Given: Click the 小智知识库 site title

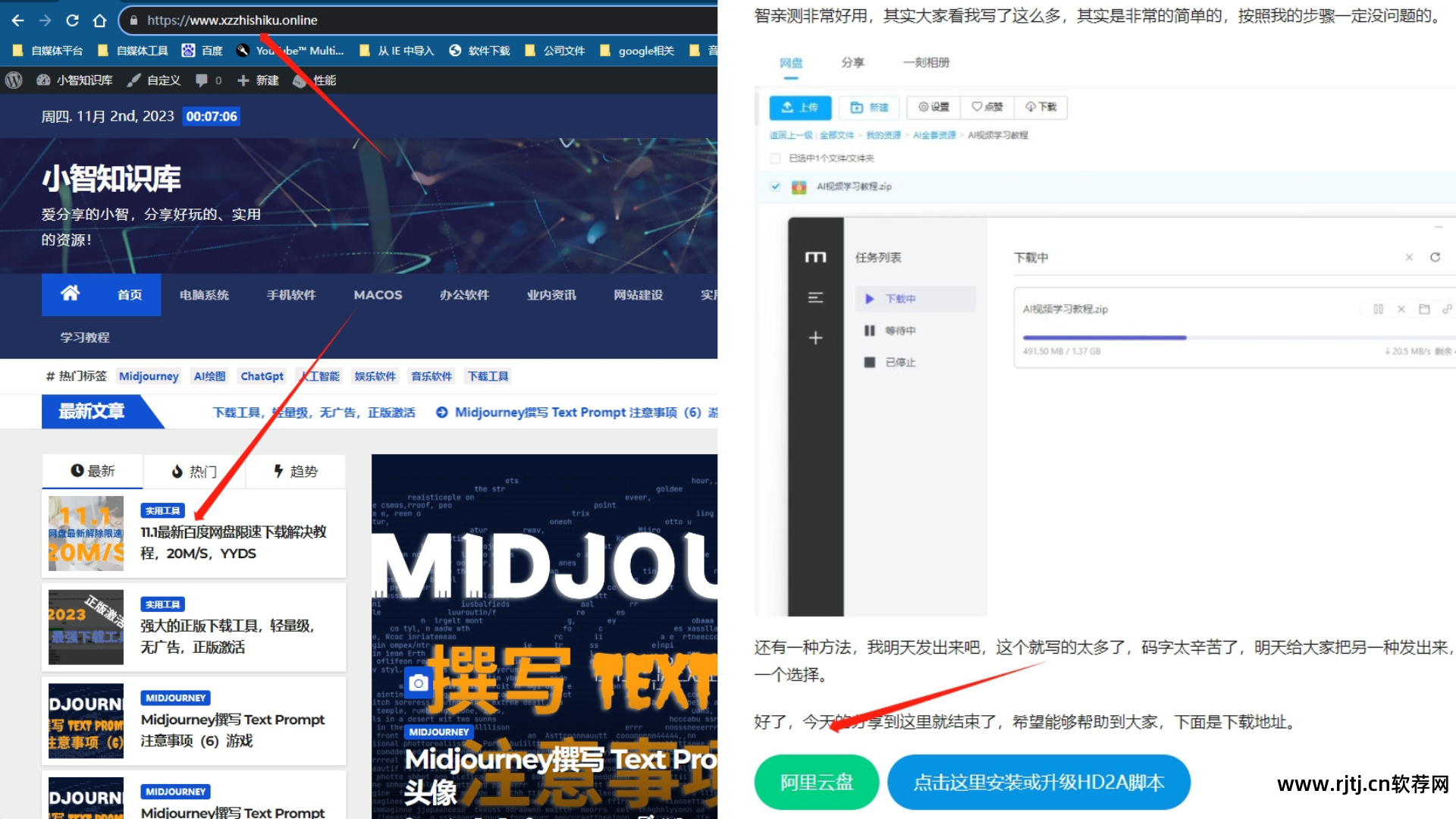Looking at the screenshot, I should [111, 179].
